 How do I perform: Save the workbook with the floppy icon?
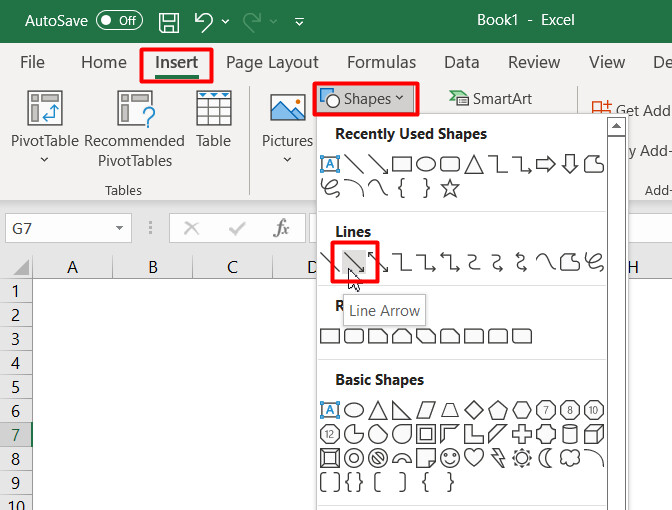[x=169, y=21]
